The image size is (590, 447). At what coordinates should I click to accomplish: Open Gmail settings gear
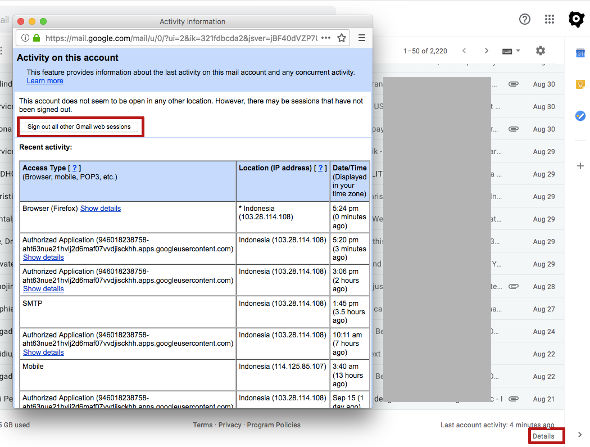click(x=540, y=50)
